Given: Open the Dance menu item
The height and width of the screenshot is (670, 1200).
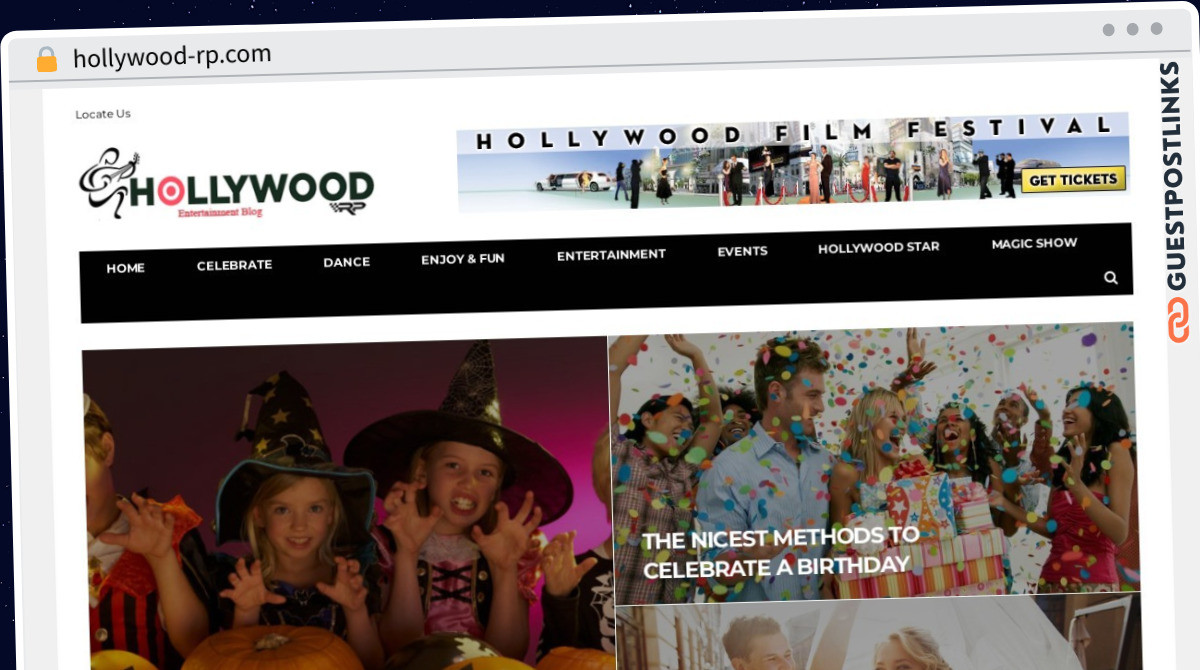Looking at the screenshot, I should [x=347, y=262].
